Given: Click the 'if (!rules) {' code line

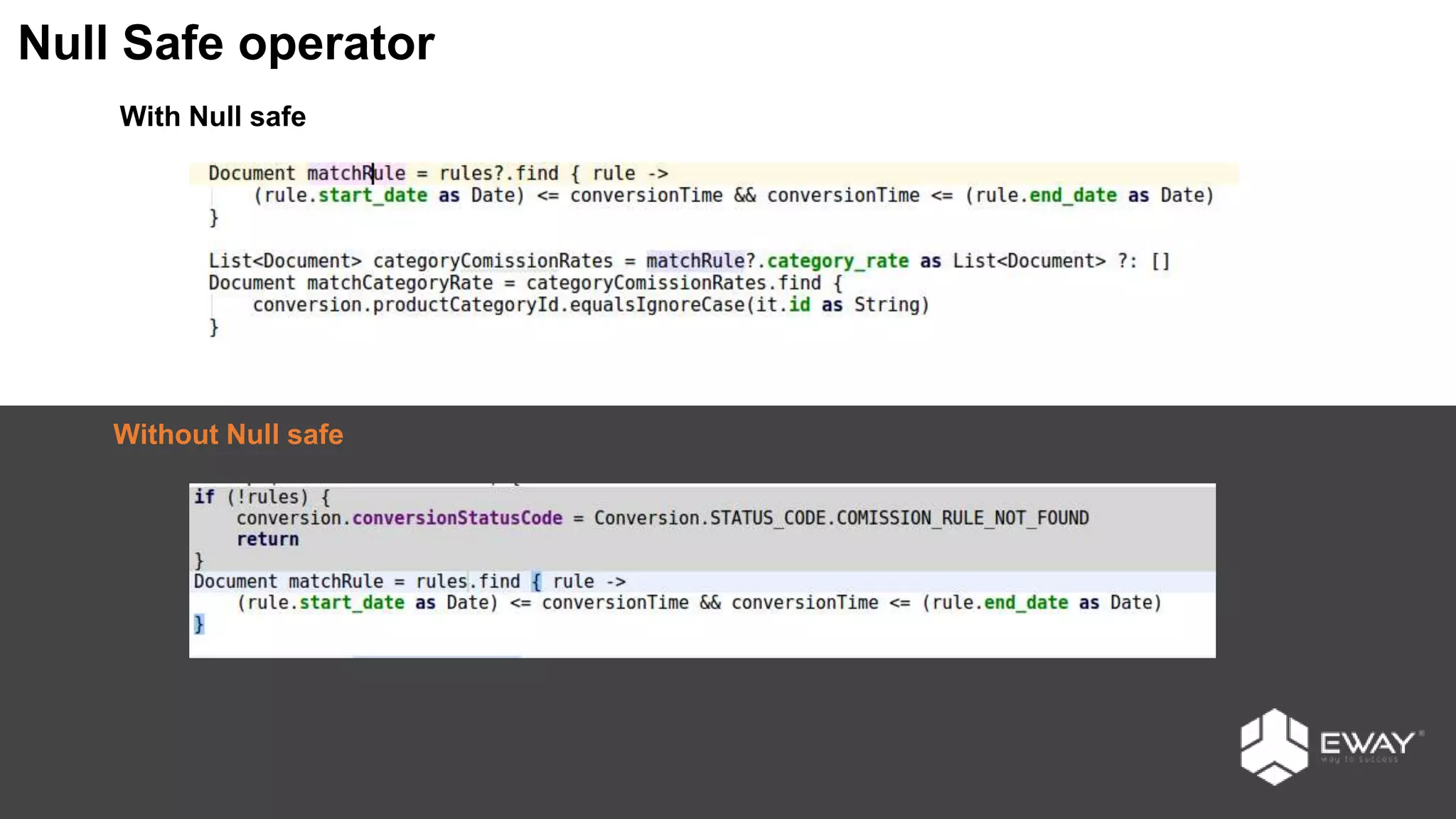Looking at the screenshot, I should click(262, 497).
